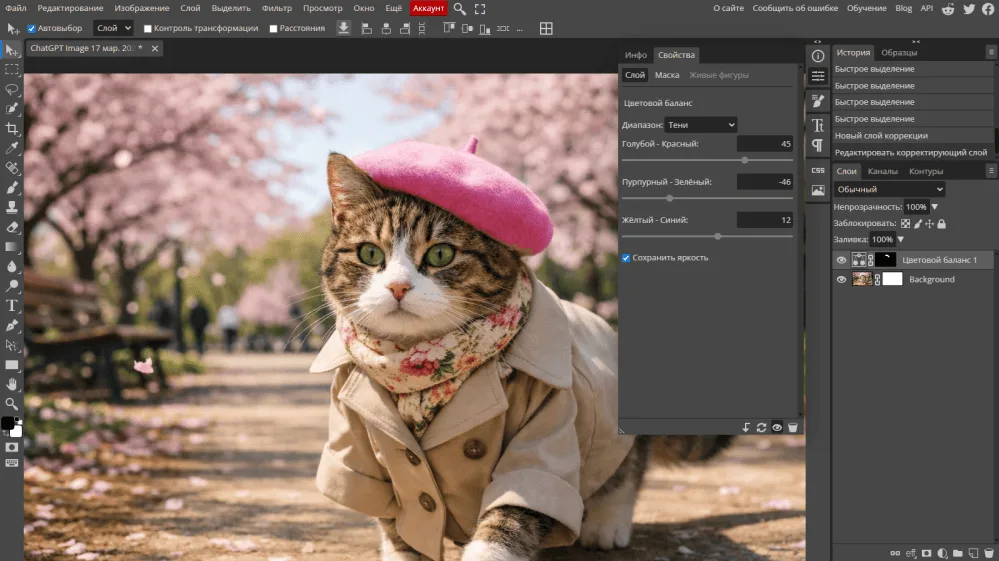This screenshot has height=561, width=999.
Task: Pick the Eyedropper tool
Action: click(x=12, y=148)
